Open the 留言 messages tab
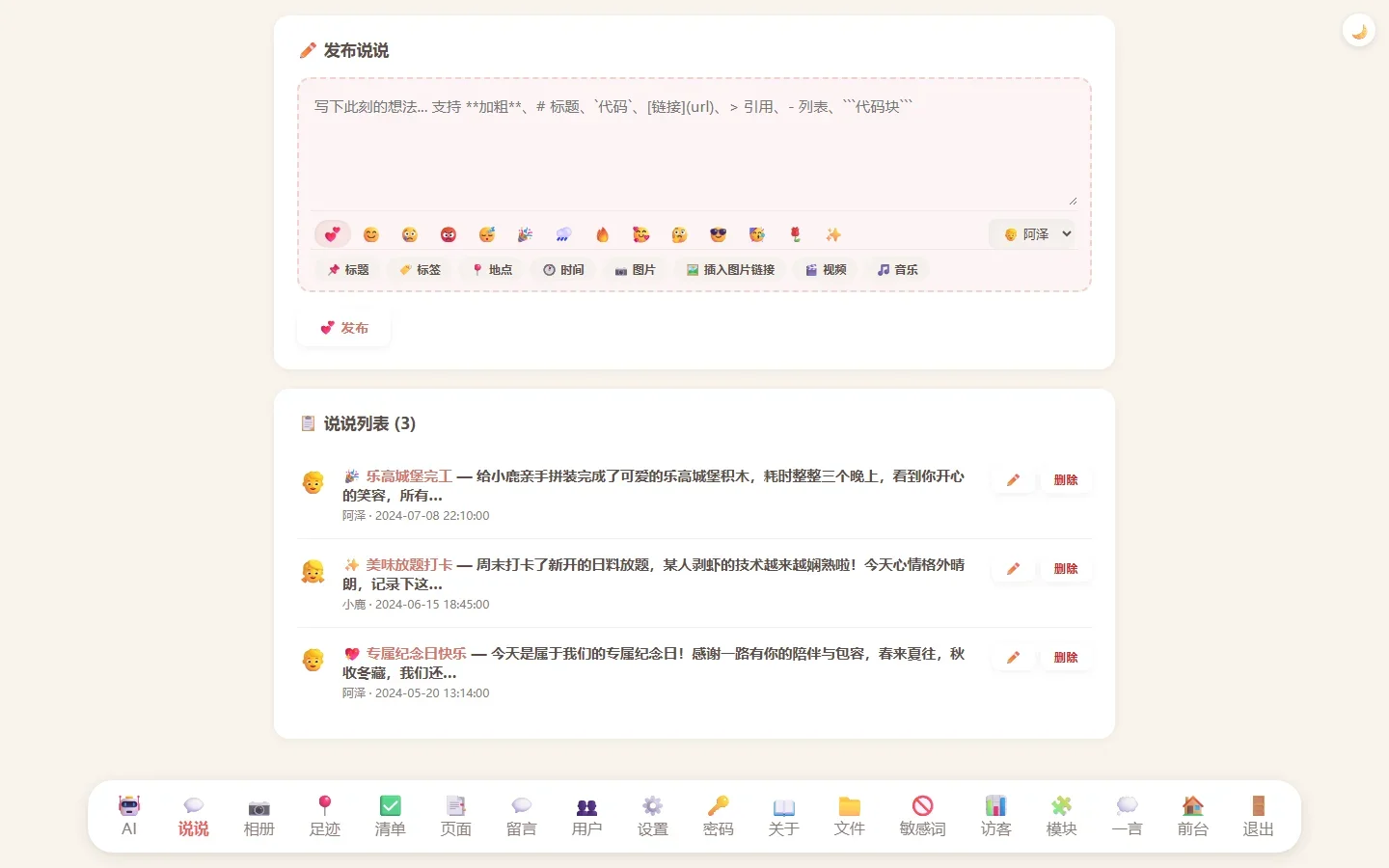This screenshot has width=1389, height=868. pos(522,816)
